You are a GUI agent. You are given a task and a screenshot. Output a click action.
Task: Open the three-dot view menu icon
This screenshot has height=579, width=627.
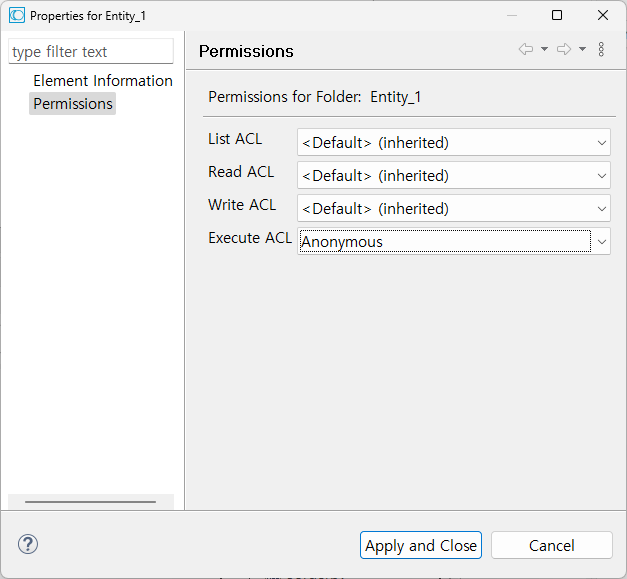pyautogui.click(x=601, y=49)
